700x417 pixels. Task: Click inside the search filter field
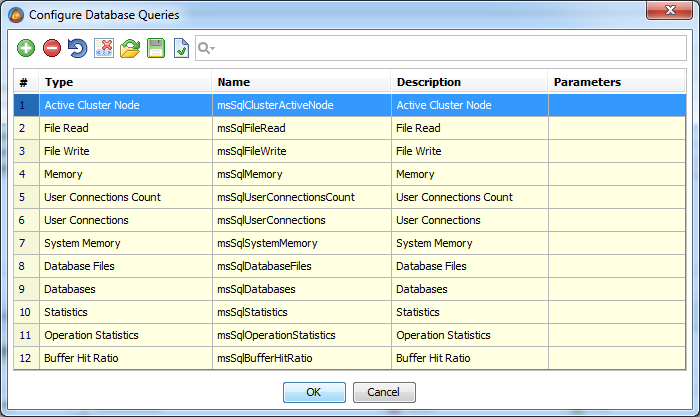(x=440, y=48)
